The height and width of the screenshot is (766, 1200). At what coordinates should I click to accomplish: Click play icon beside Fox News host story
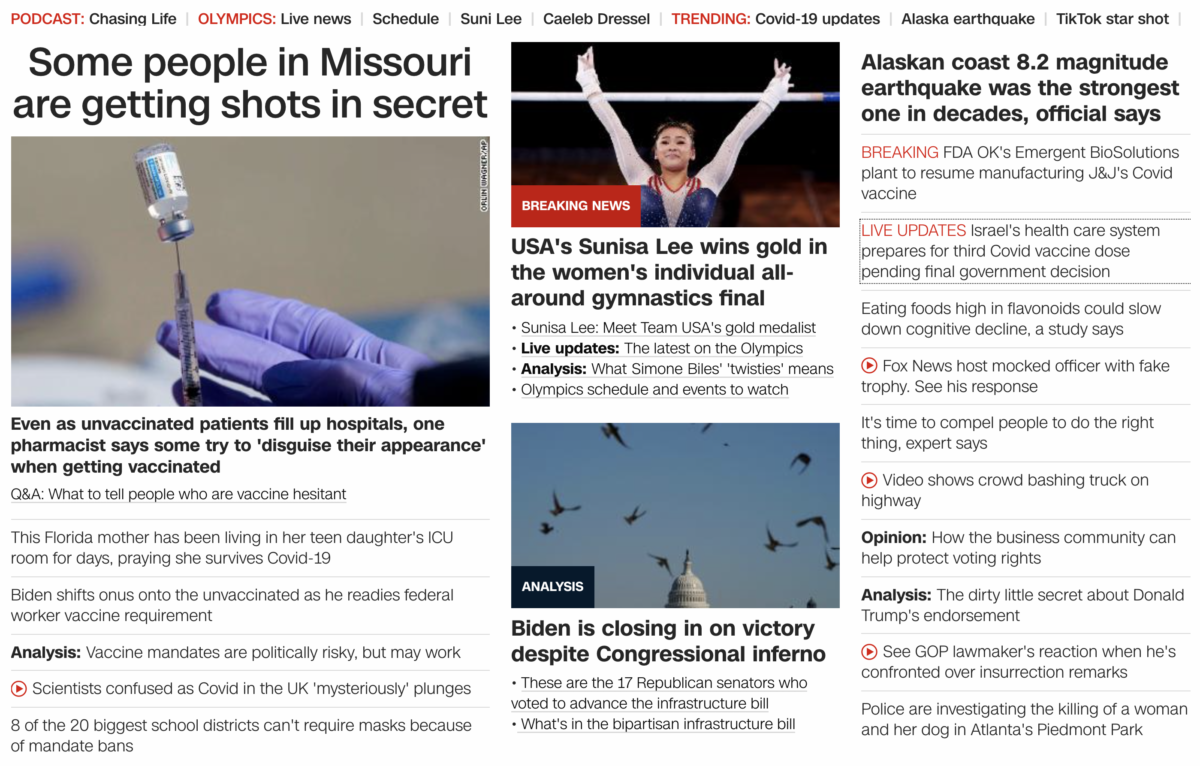[x=869, y=366]
